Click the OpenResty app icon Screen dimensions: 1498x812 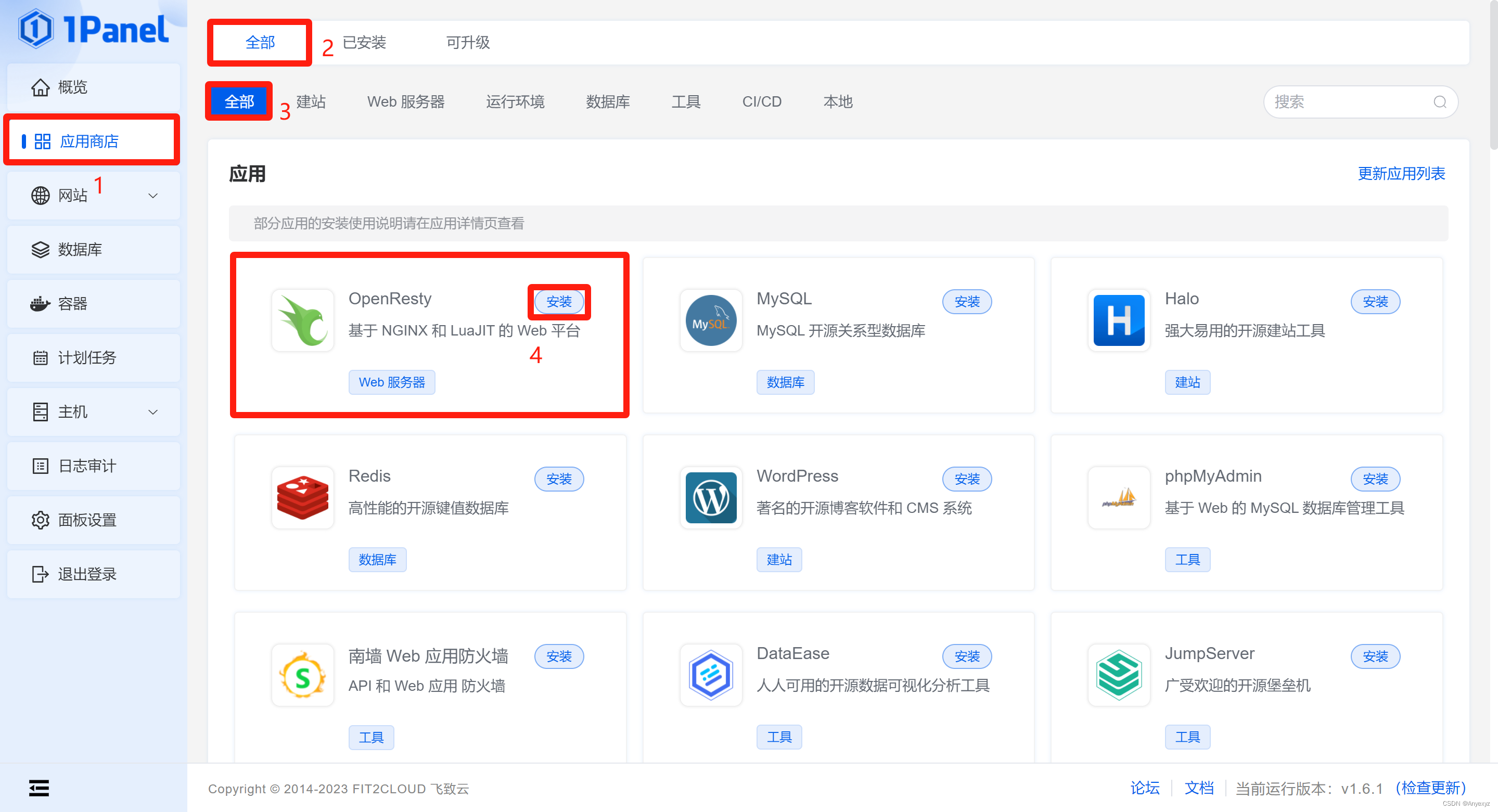(302, 320)
